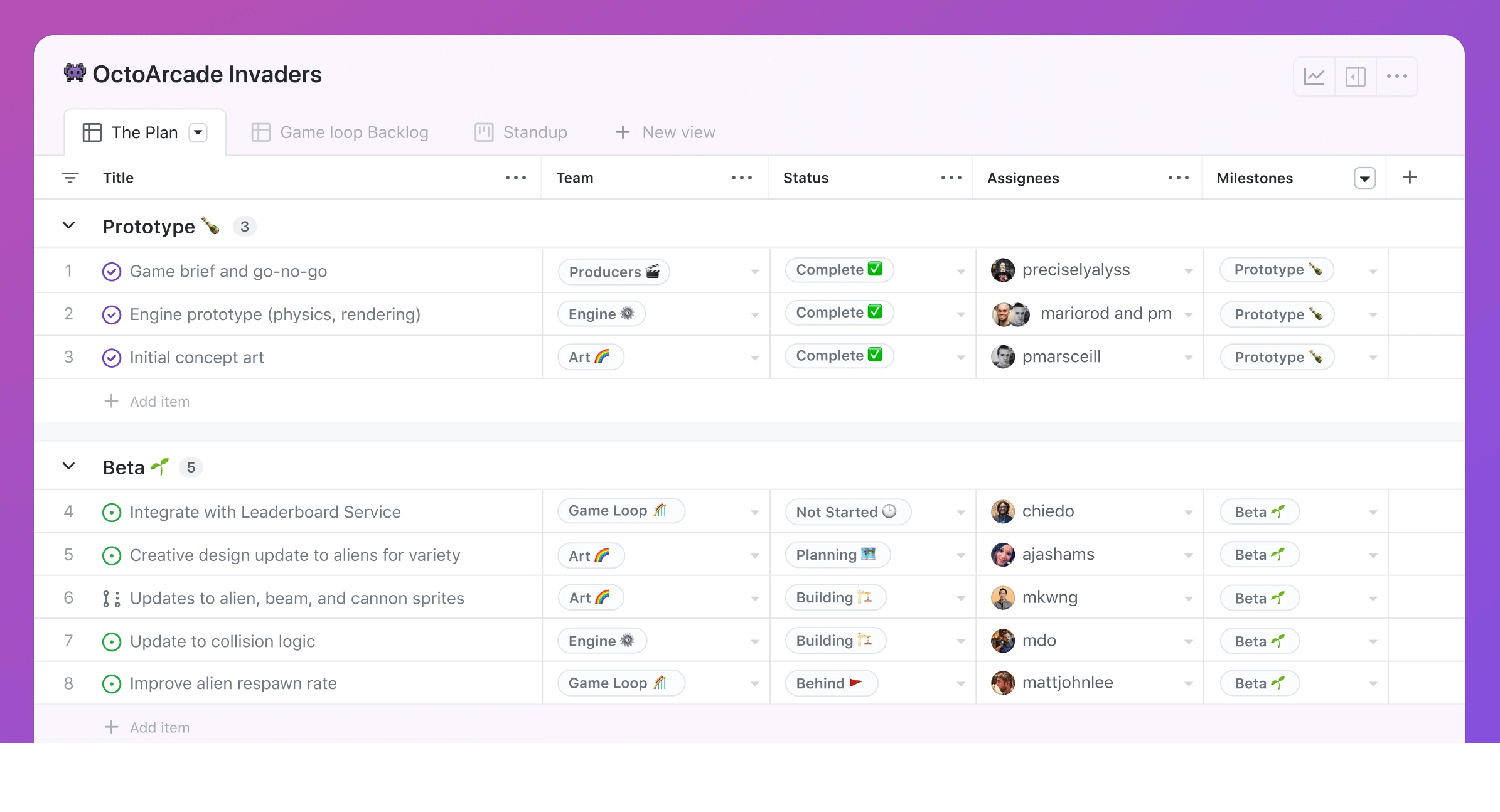Screen dimensions: 1500x812
Task: Open Status column options dots
Action: pos(951,178)
